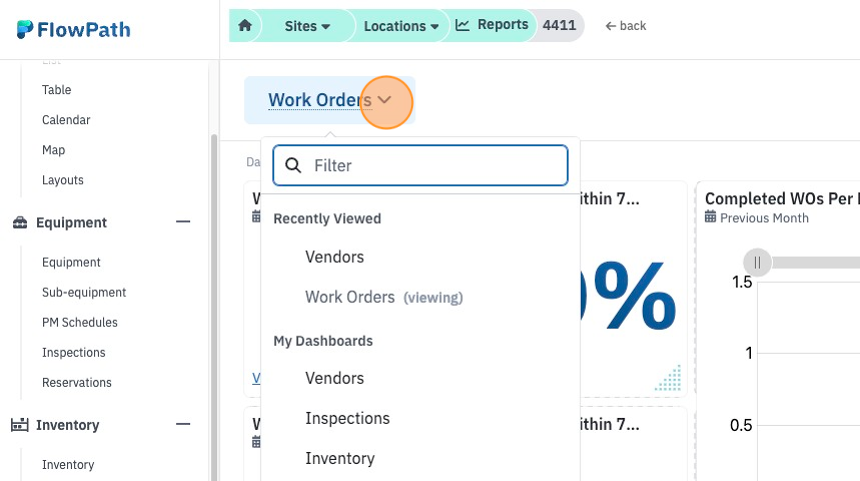The height and width of the screenshot is (481, 860).
Task: Focus the Filter search field
Action: click(420, 165)
